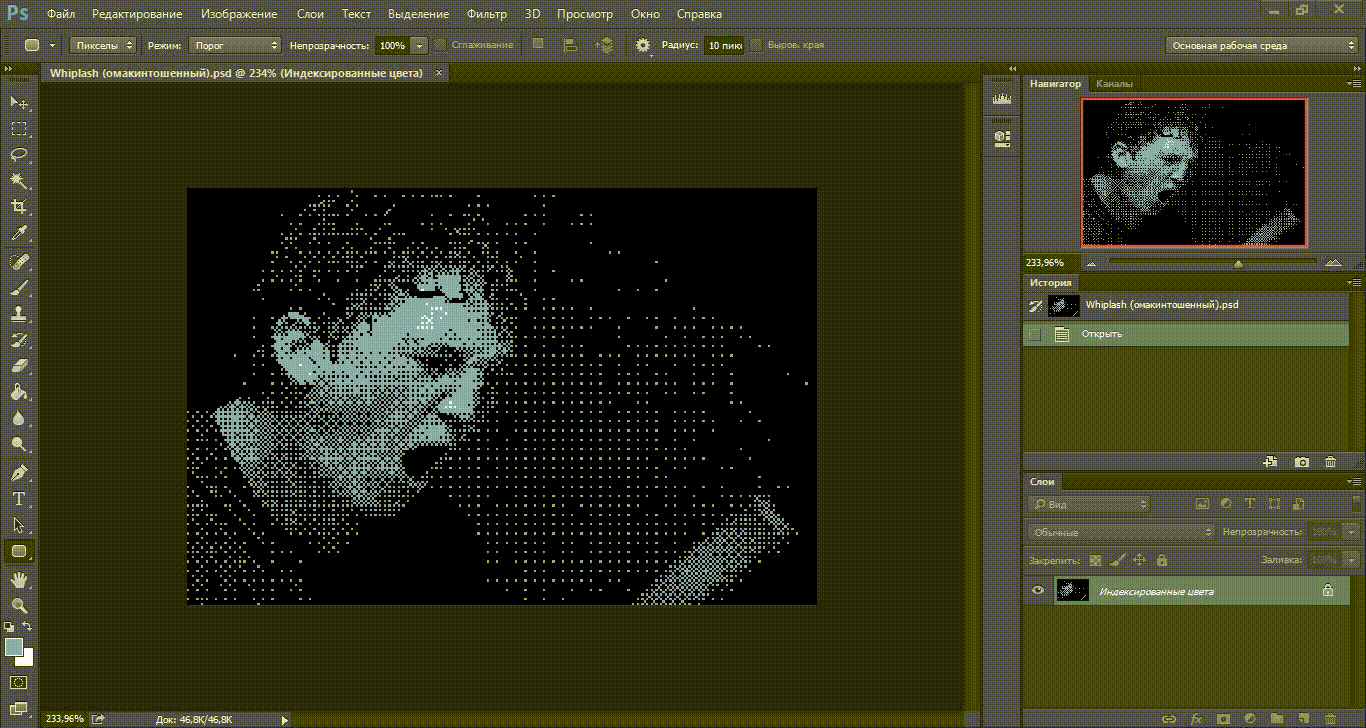Select the Clone Stamp tool
Screen dimensions: 1366x728
(19, 314)
